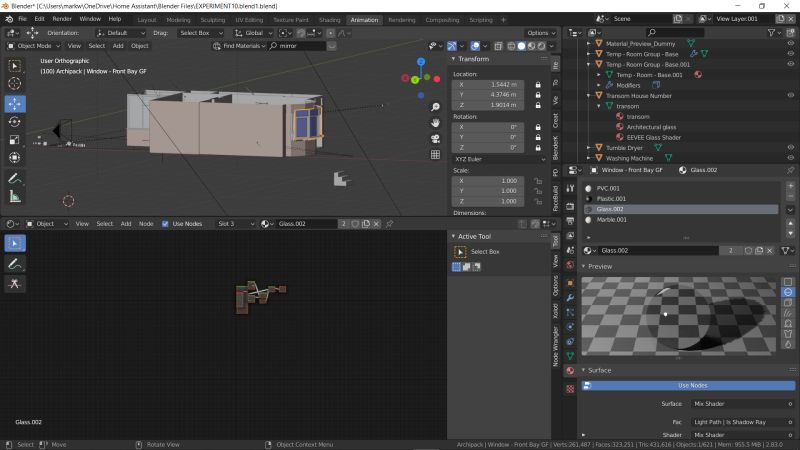Pin the node editor material

coord(389,224)
